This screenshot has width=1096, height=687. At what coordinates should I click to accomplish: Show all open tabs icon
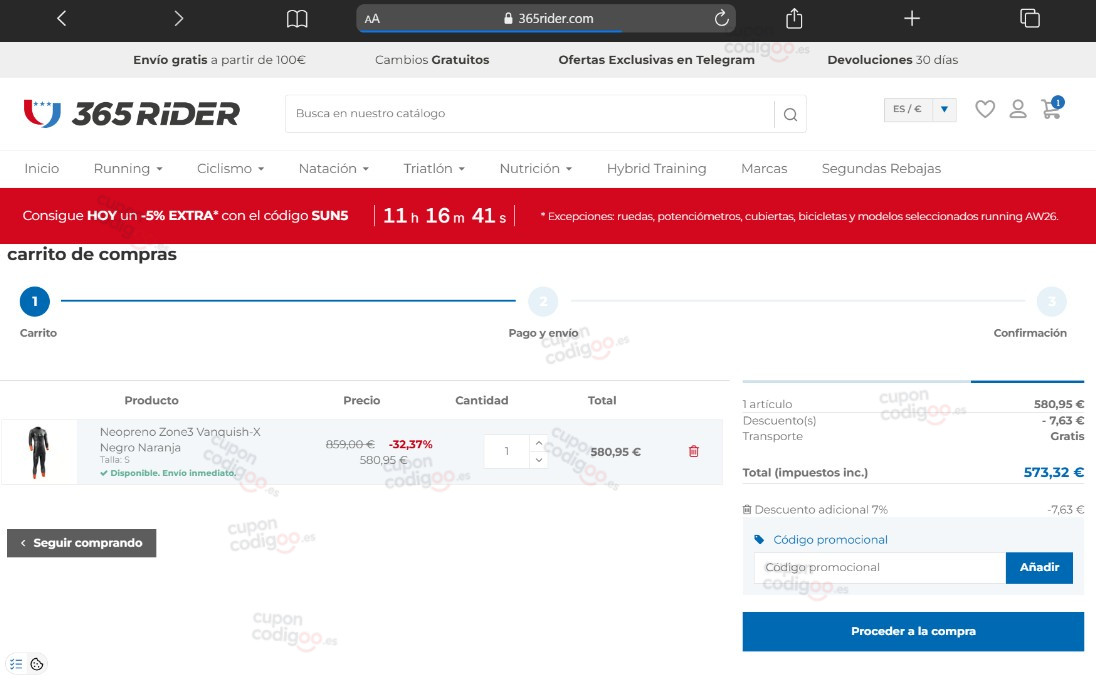tap(1030, 18)
